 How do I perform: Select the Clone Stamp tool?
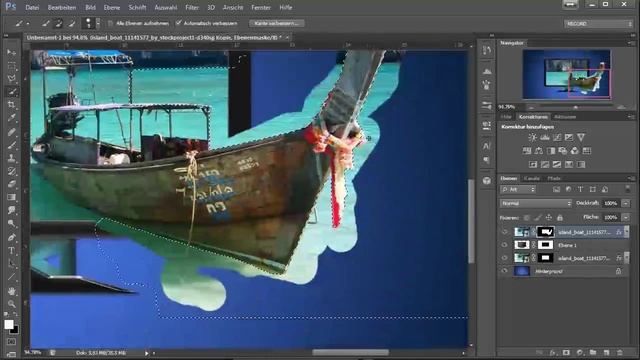click(11, 158)
